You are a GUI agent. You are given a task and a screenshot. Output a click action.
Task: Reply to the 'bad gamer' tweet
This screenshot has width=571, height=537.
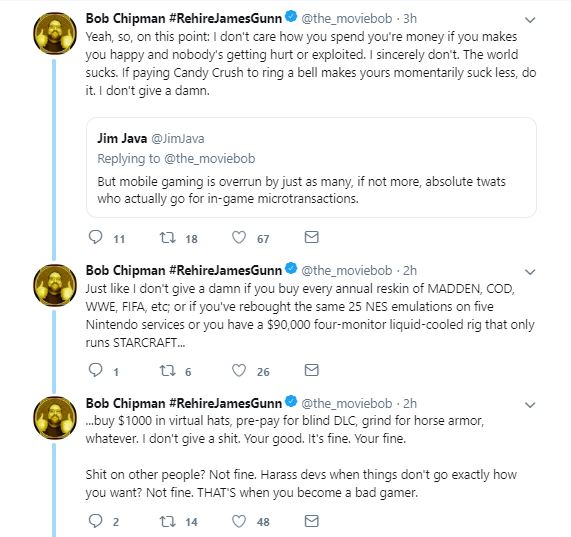click(96, 521)
